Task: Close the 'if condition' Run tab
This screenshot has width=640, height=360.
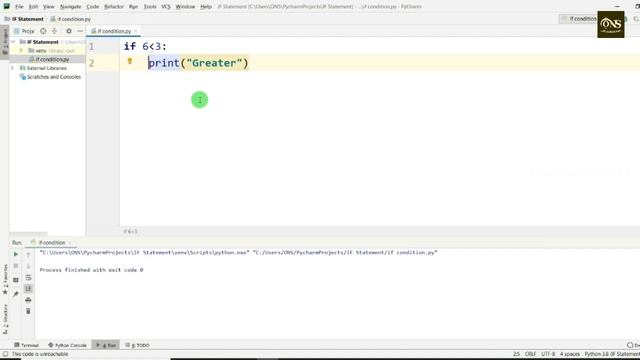Action: click(x=70, y=243)
